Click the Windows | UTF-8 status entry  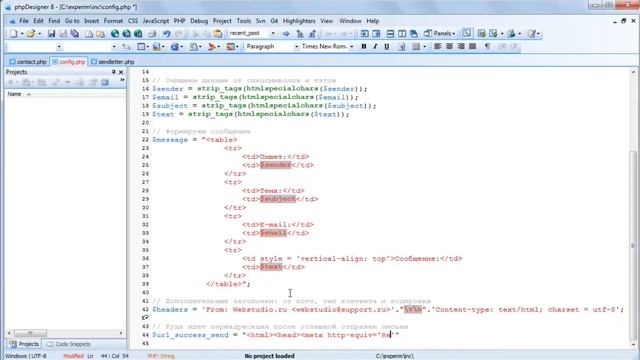coord(26,356)
